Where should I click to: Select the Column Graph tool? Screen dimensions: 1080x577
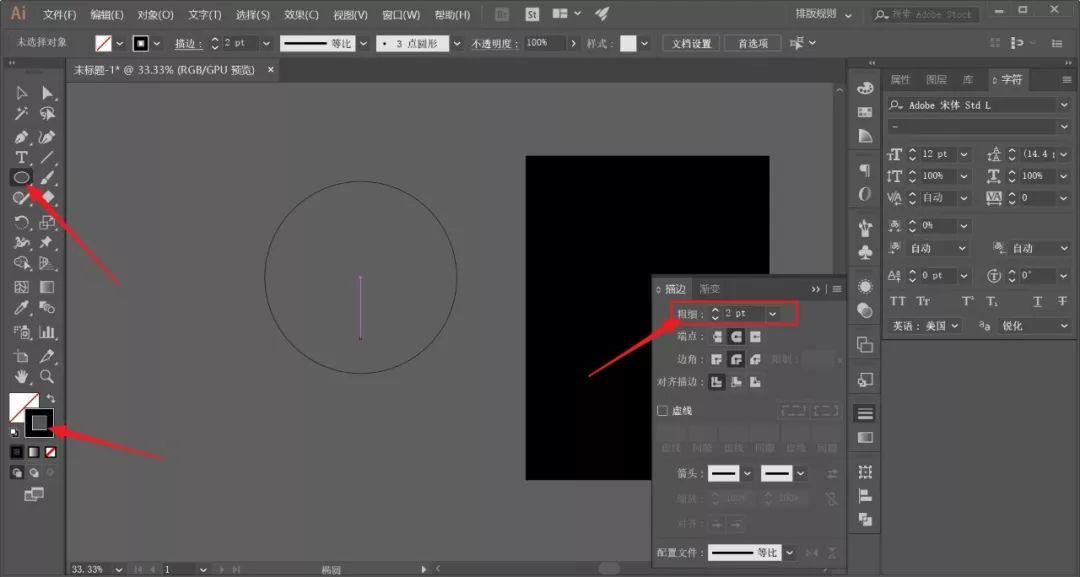click(x=47, y=333)
